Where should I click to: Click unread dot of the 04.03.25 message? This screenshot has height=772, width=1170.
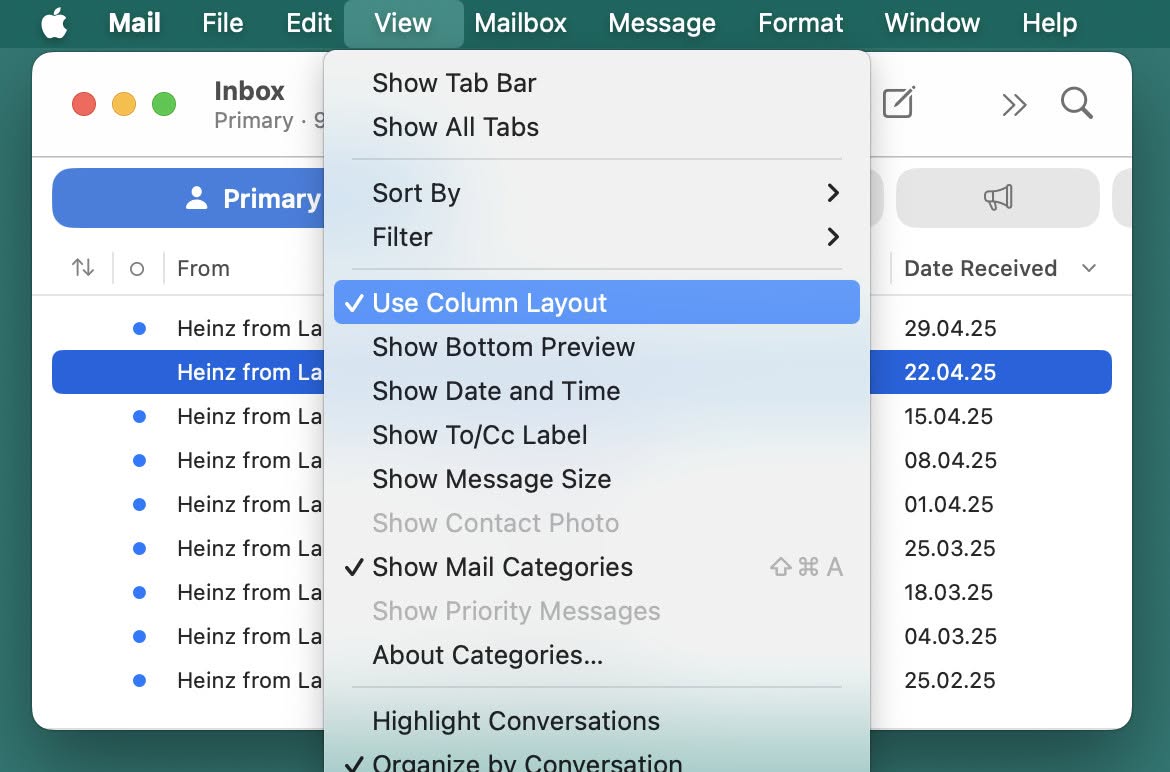tap(139, 636)
